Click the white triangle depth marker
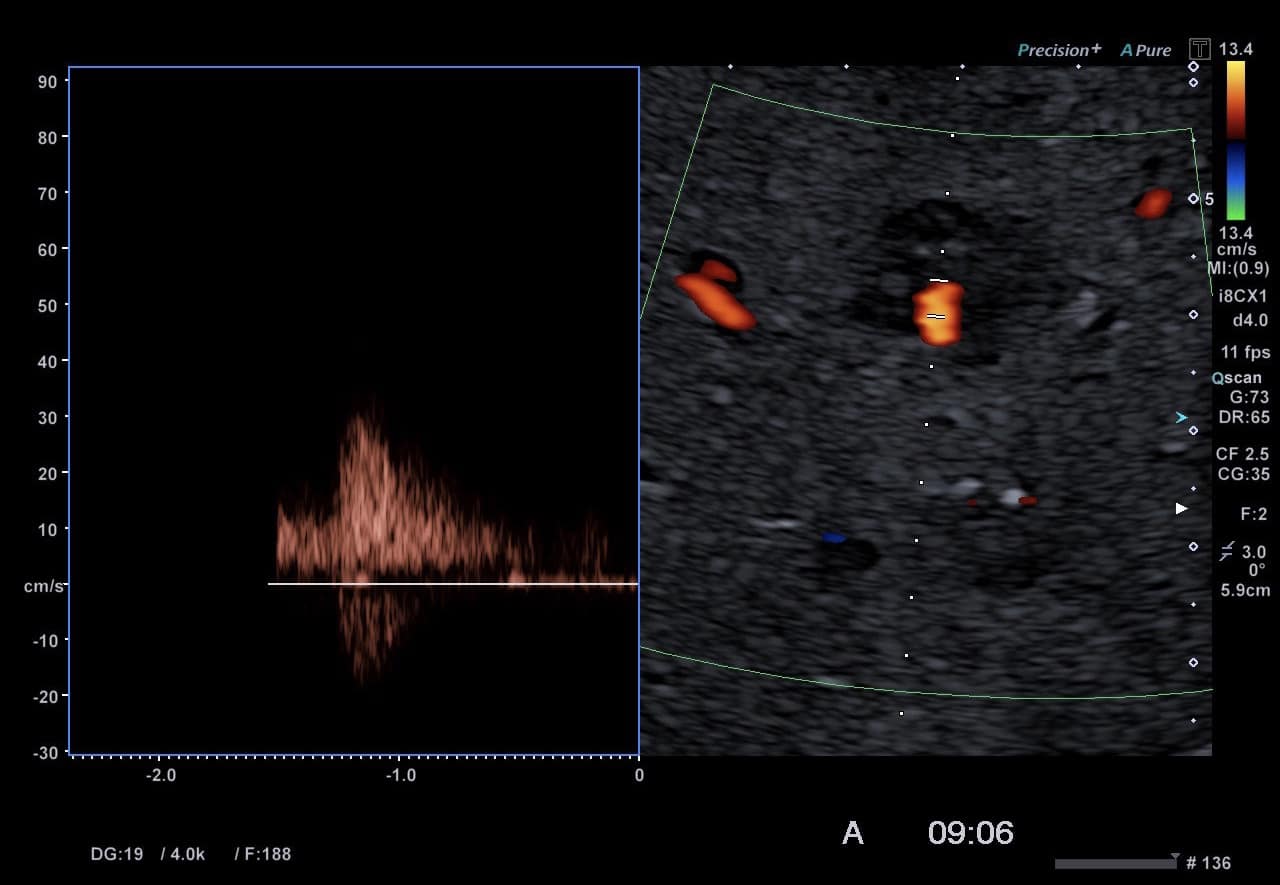The height and width of the screenshot is (885, 1280). coord(1181,509)
